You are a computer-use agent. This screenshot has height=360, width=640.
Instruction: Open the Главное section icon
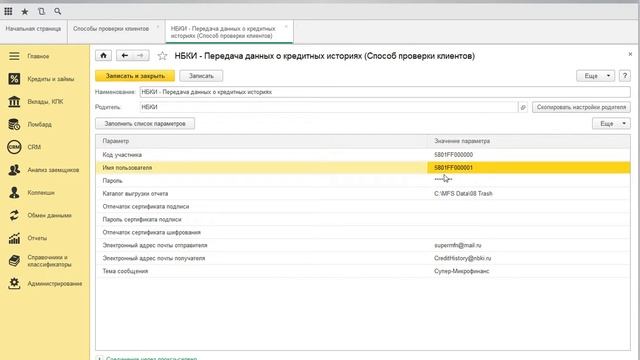click(x=14, y=56)
